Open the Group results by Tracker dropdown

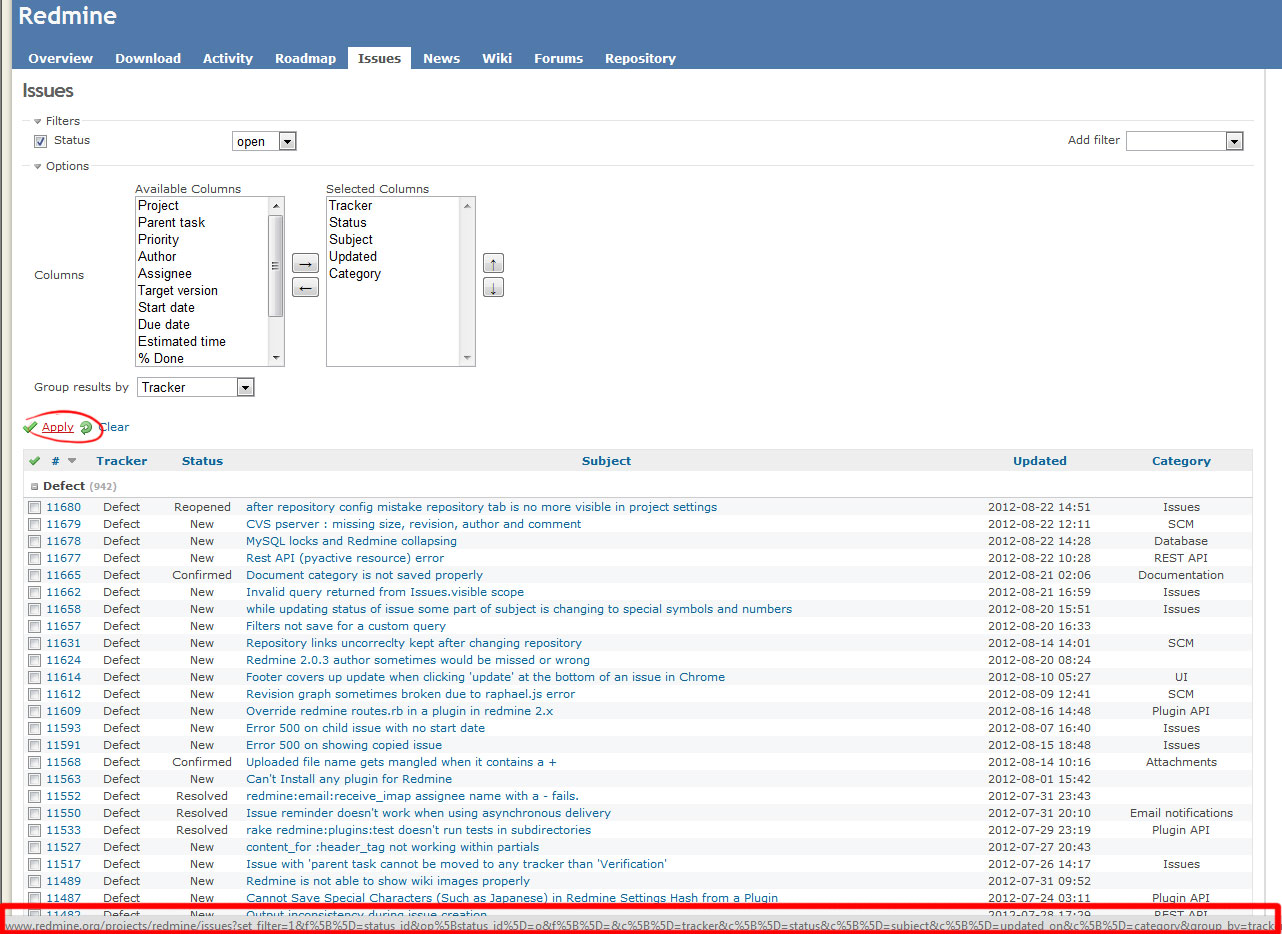pyautogui.click(x=196, y=387)
